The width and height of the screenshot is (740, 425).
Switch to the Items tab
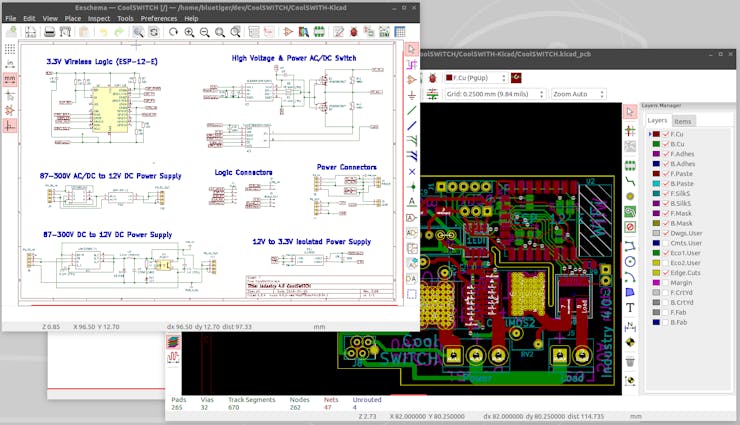(x=683, y=120)
